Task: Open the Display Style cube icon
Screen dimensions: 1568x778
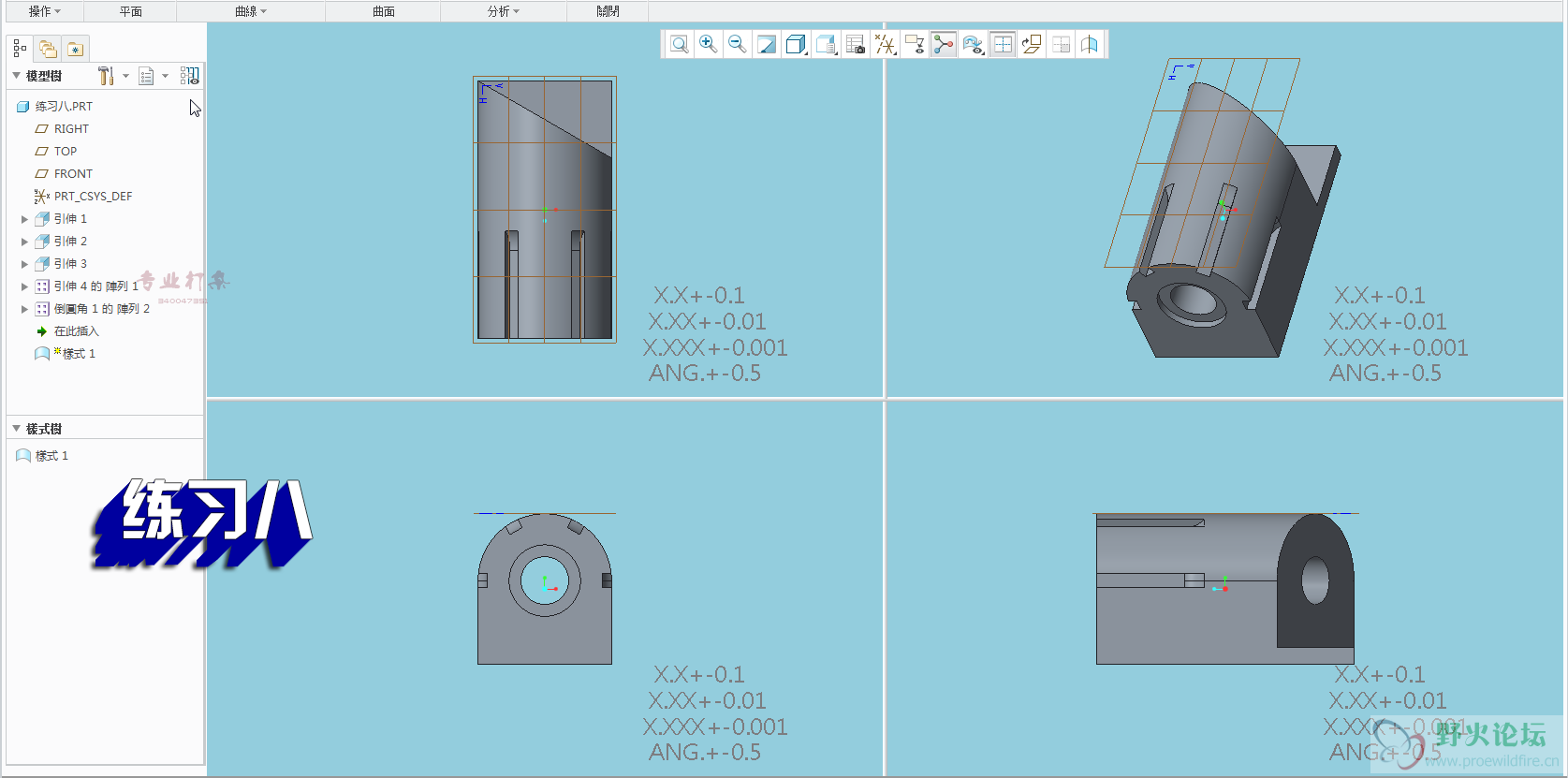Action: point(796,44)
